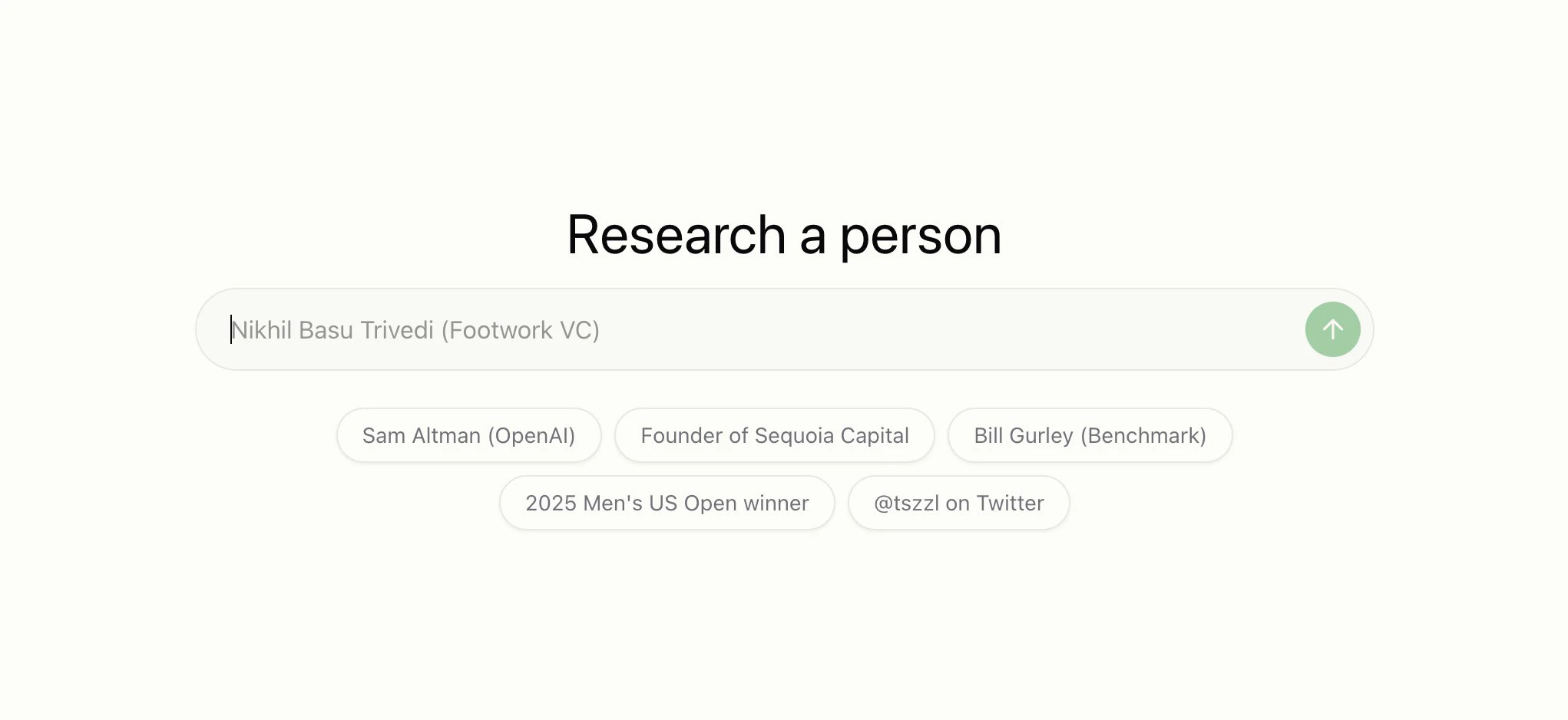Click the green up-arrow submit icon
This screenshot has height=720, width=1568.
click(x=1332, y=329)
